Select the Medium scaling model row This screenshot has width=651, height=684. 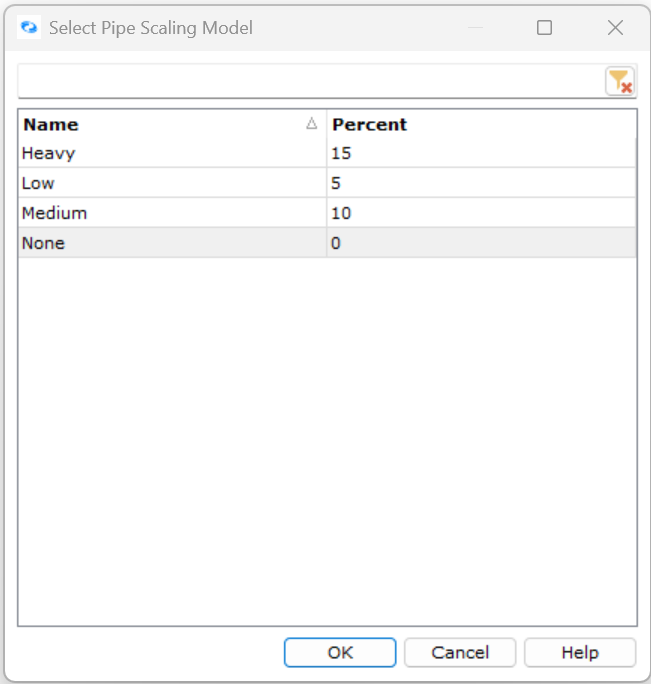pos(327,213)
